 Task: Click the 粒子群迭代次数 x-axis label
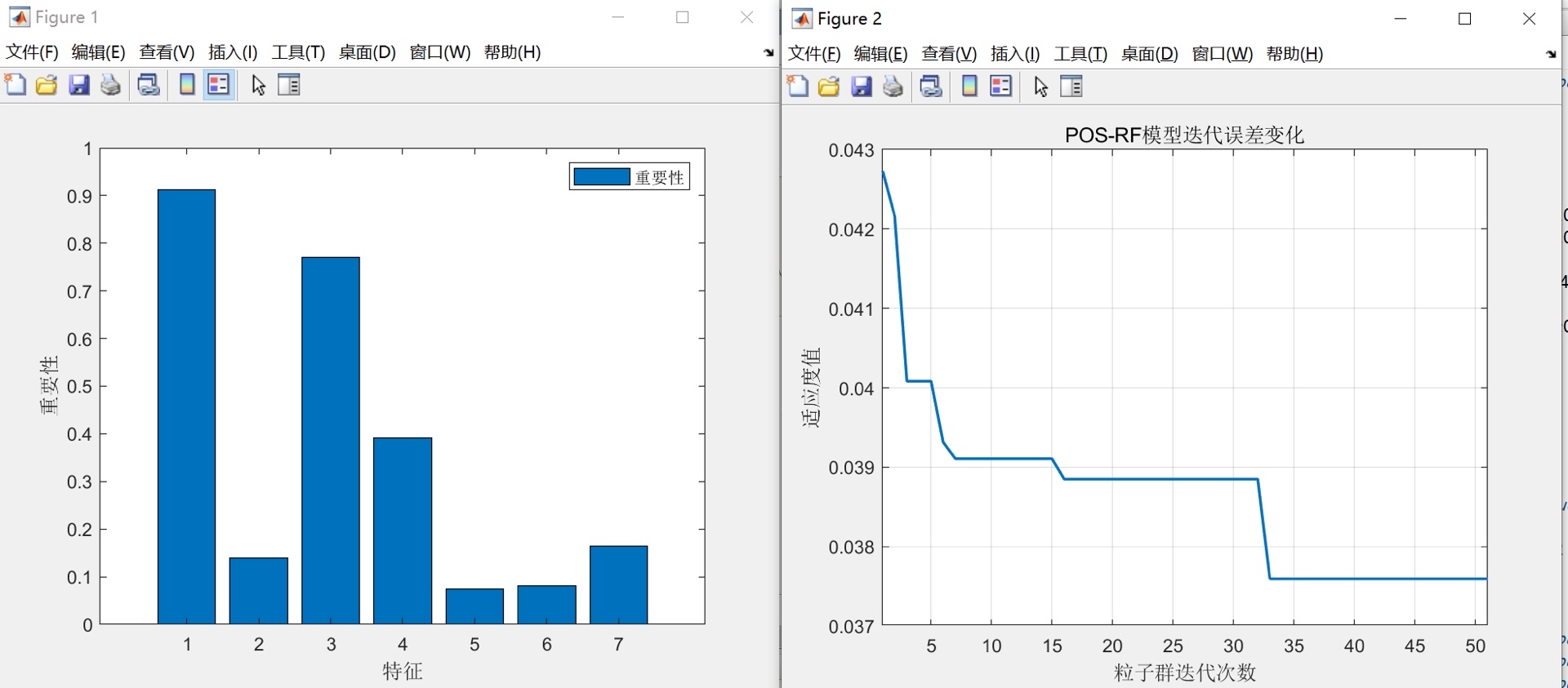point(1185,672)
